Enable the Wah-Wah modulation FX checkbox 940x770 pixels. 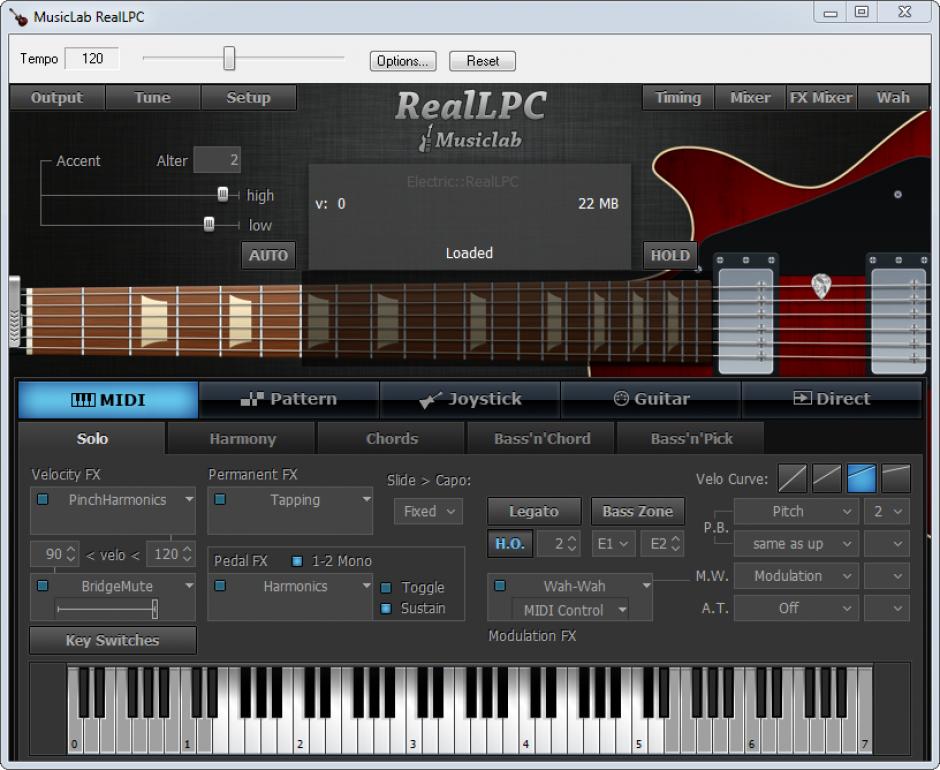click(x=499, y=585)
